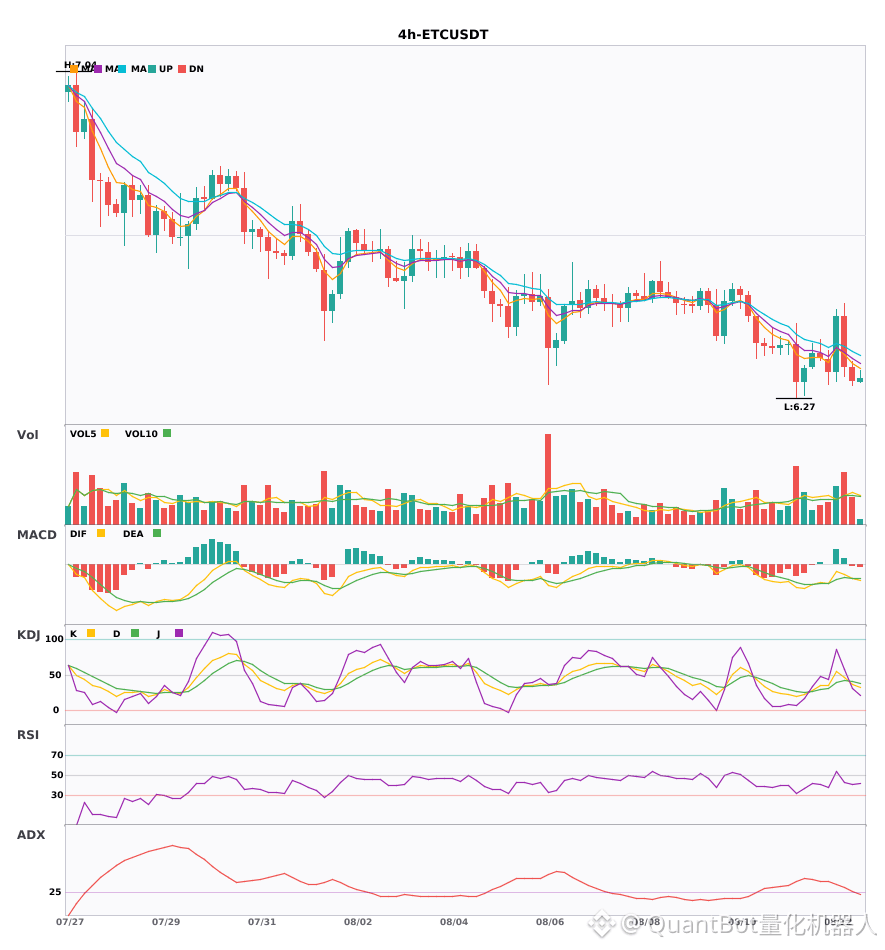The image size is (885, 950).
Task: Click the KDJ axis value 100
Action: [55, 639]
